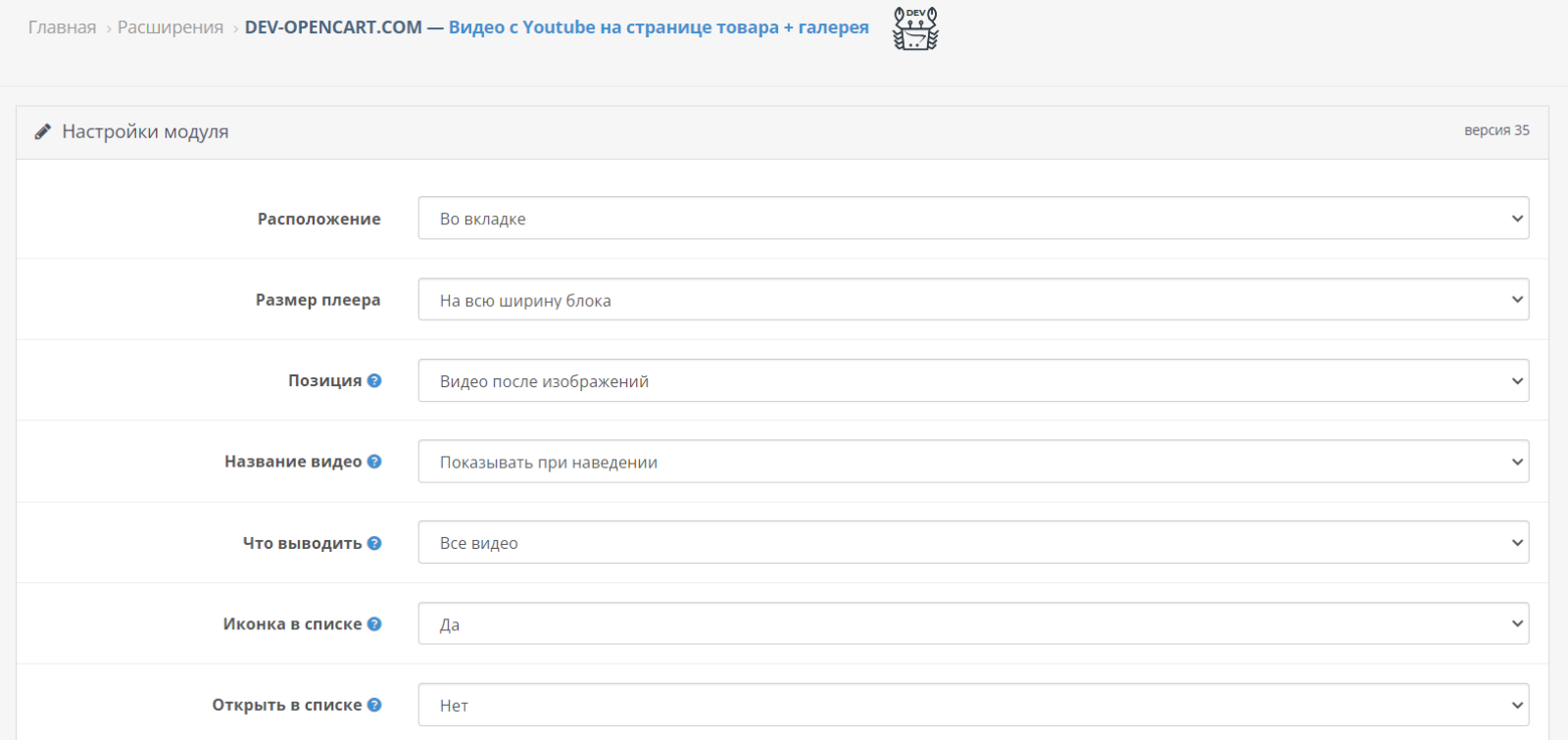
Task: Open the Открыть в списке dropdown
Action: (973, 705)
